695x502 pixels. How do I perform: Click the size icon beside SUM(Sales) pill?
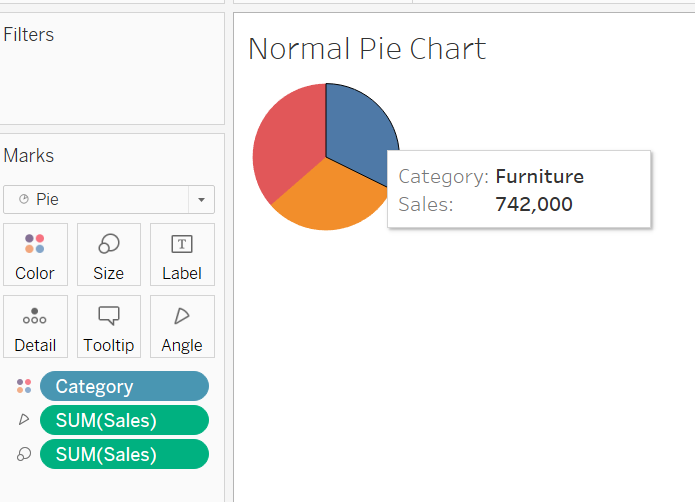coord(24,454)
